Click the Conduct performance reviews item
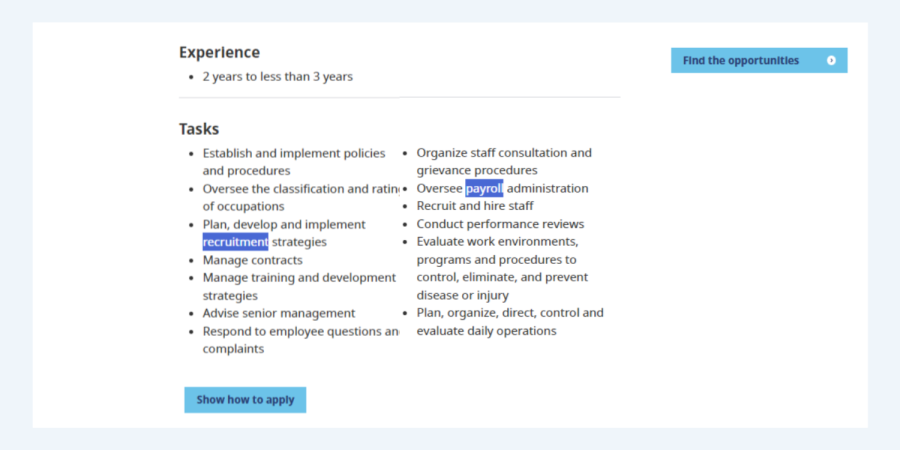Viewport: 900px width, 450px height. (x=500, y=224)
